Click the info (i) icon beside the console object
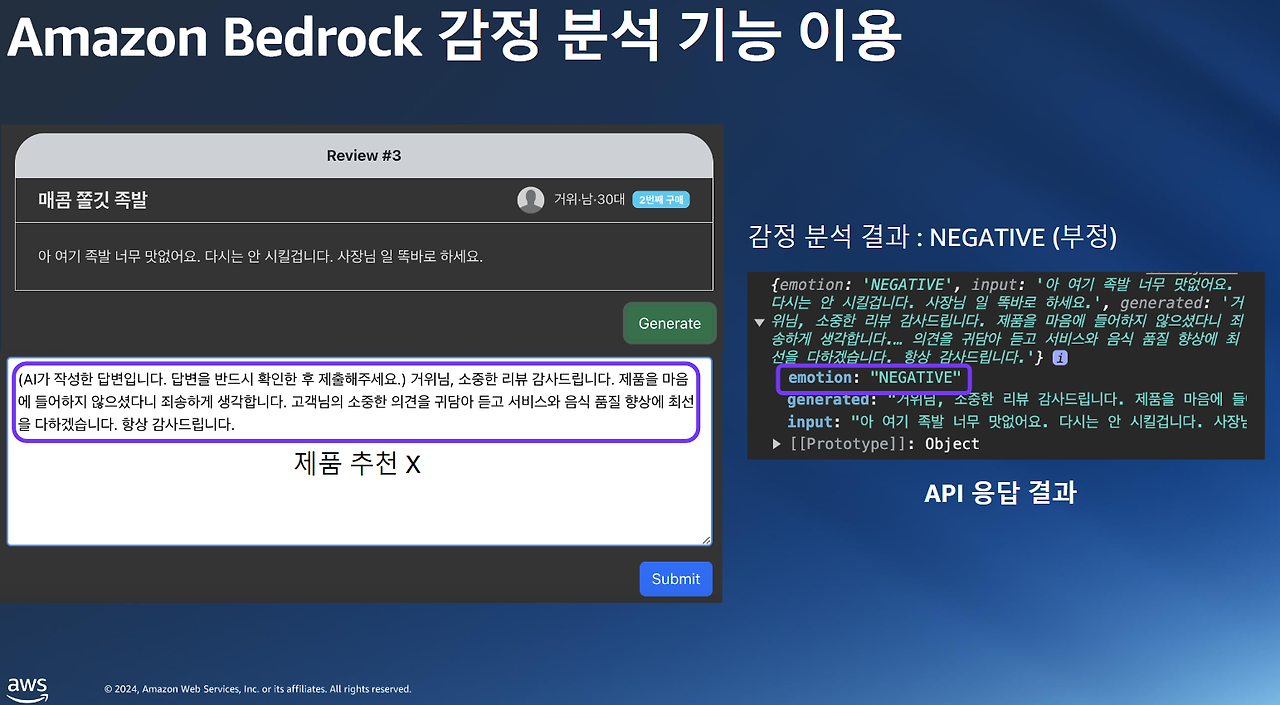Screen dimensions: 1280x705 [1059, 358]
